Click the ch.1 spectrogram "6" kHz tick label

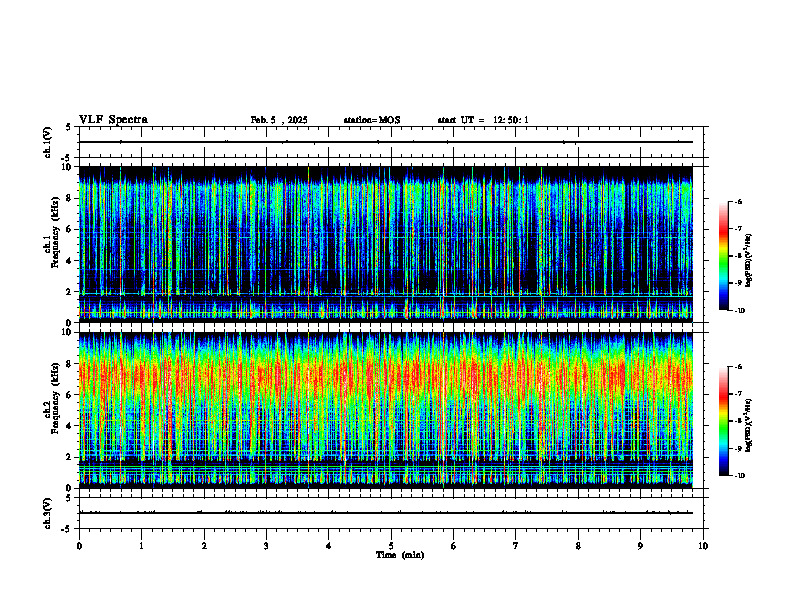pos(70,229)
